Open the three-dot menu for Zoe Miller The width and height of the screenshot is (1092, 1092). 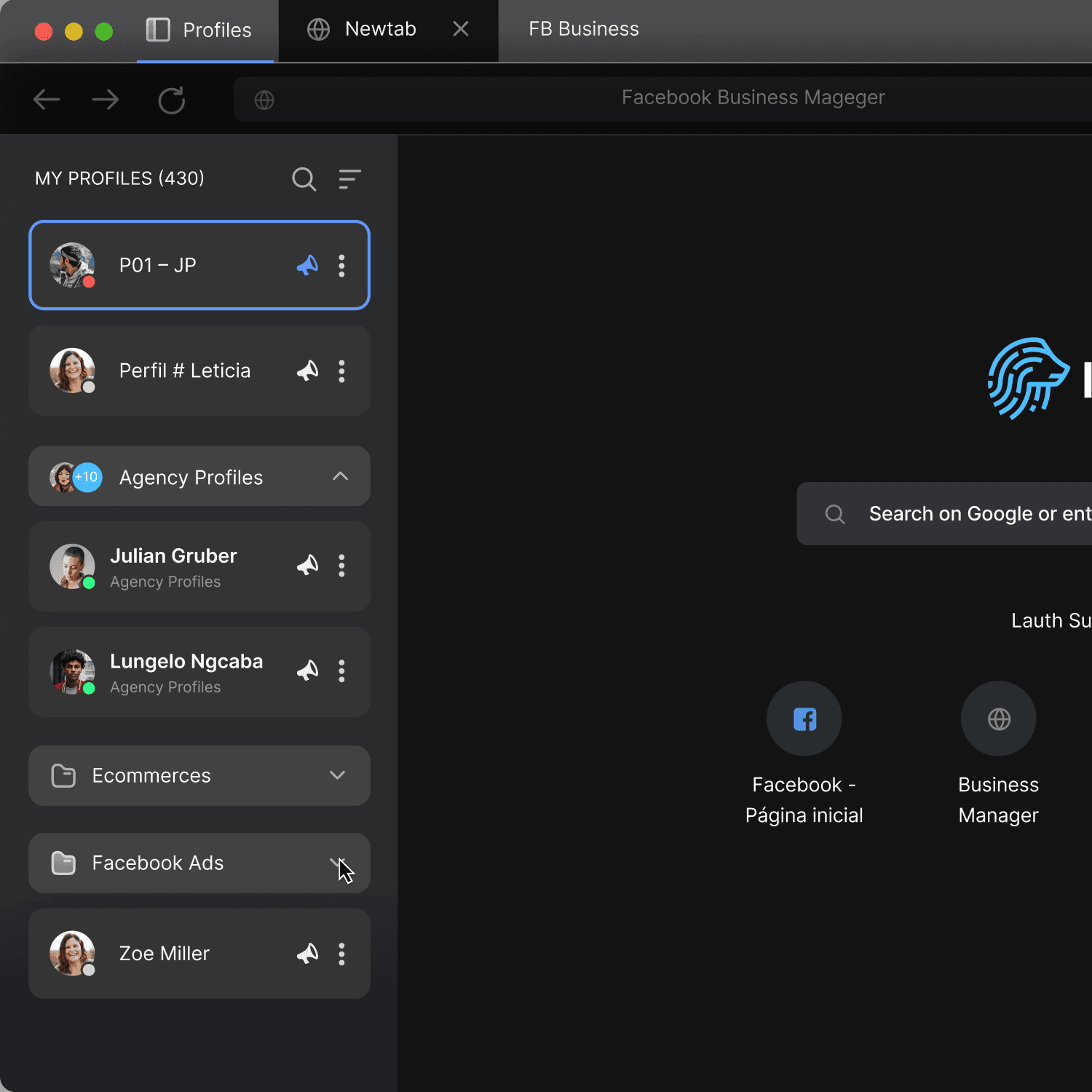341,954
